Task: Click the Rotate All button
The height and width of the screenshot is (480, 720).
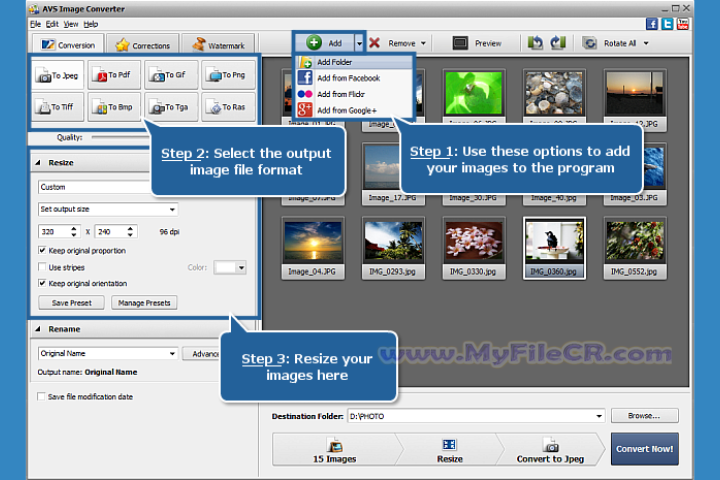Action: [610, 43]
